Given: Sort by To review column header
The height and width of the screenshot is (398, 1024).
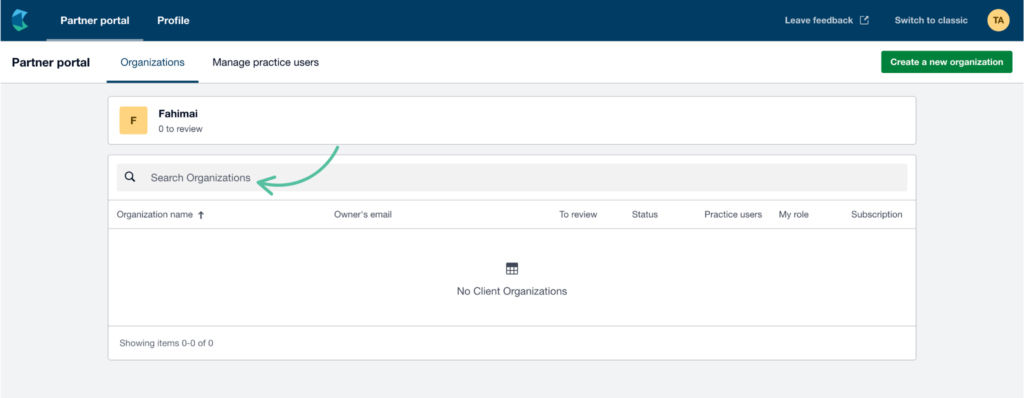Looking at the screenshot, I should click(x=578, y=214).
